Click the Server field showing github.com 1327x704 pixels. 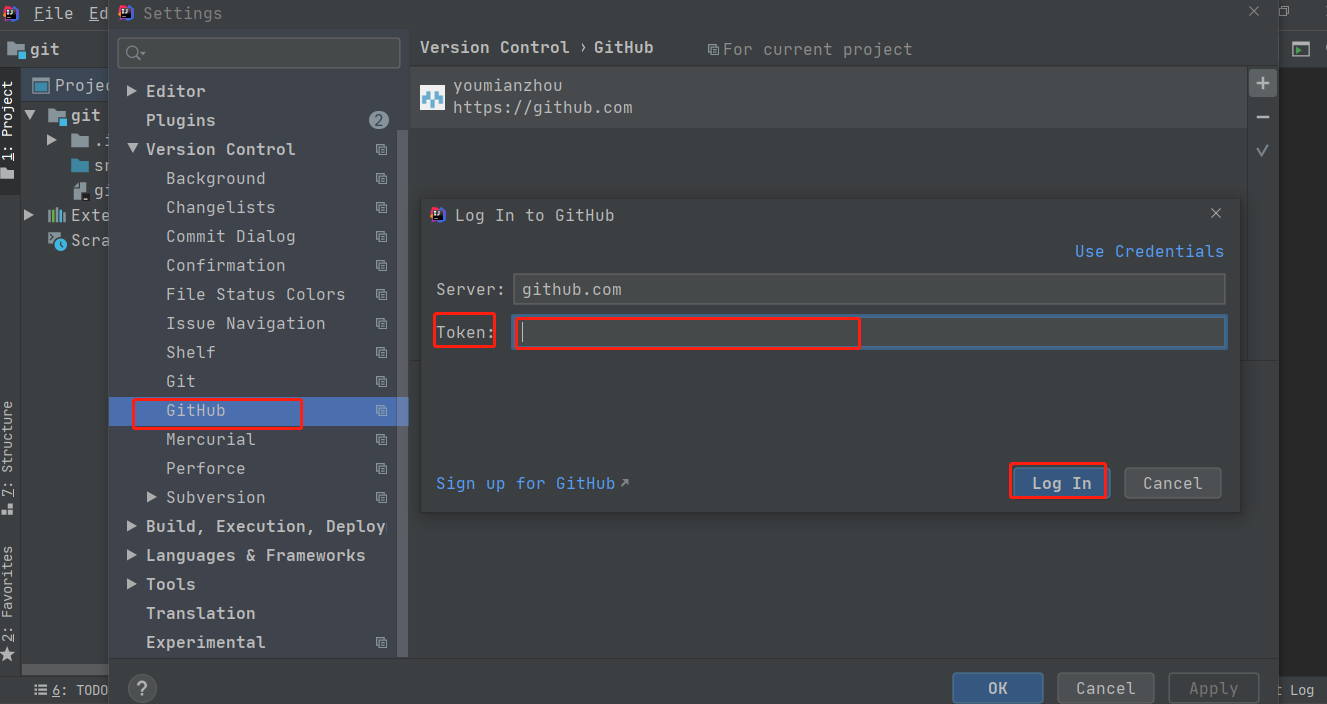pyautogui.click(x=870, y=289)
